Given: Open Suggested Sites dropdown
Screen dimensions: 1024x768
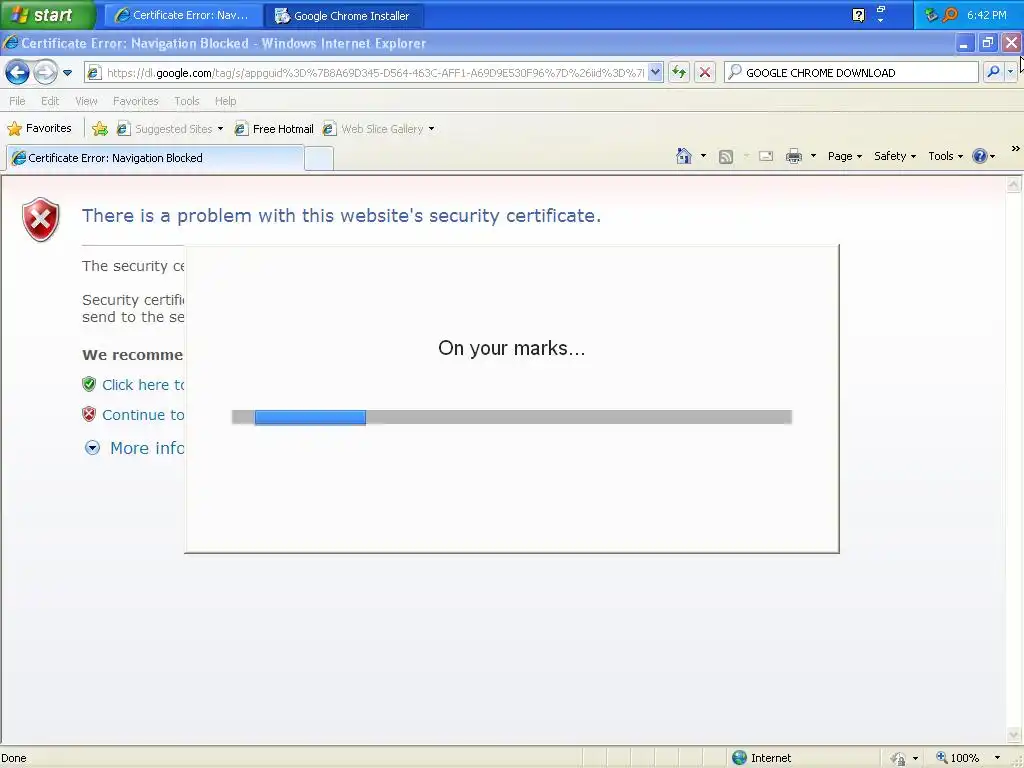Looking at the screenshot, I should pos(170,129).
